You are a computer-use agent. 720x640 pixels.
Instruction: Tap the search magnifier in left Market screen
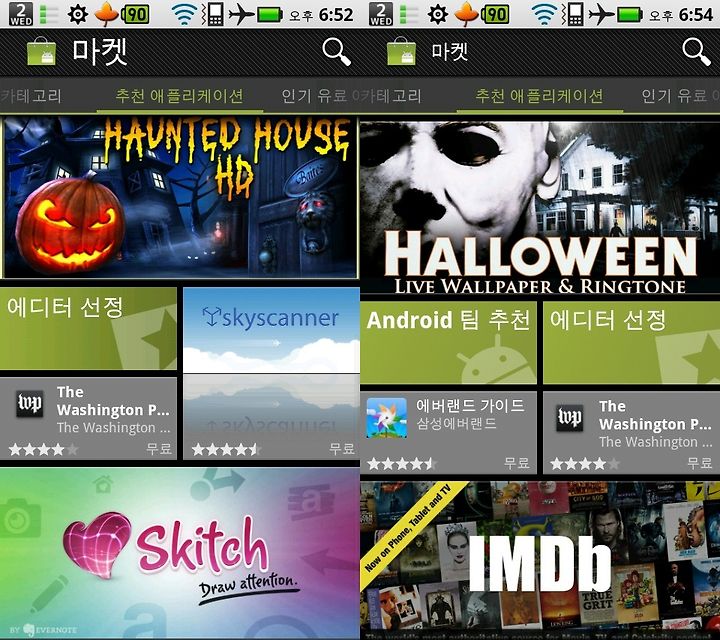point(337,51)
